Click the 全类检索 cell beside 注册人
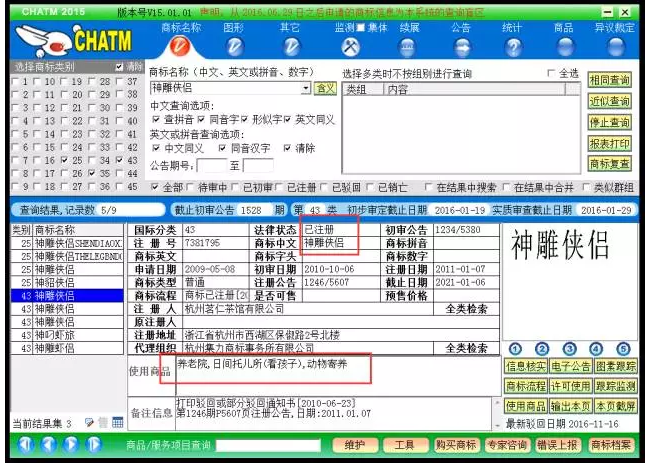Viewport: 650px width, 465px height. click(467, 309)
